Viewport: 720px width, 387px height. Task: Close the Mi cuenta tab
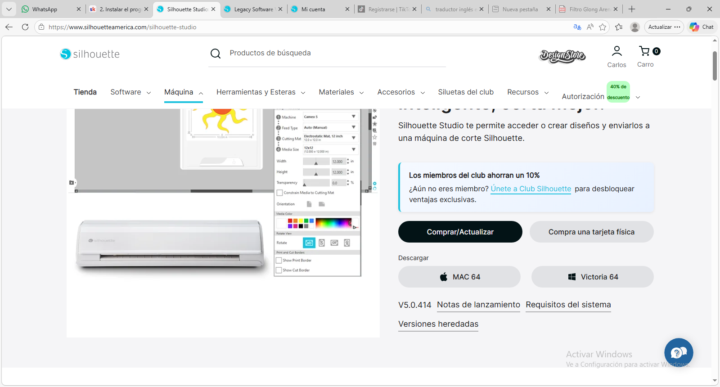[x=347, y=9]
